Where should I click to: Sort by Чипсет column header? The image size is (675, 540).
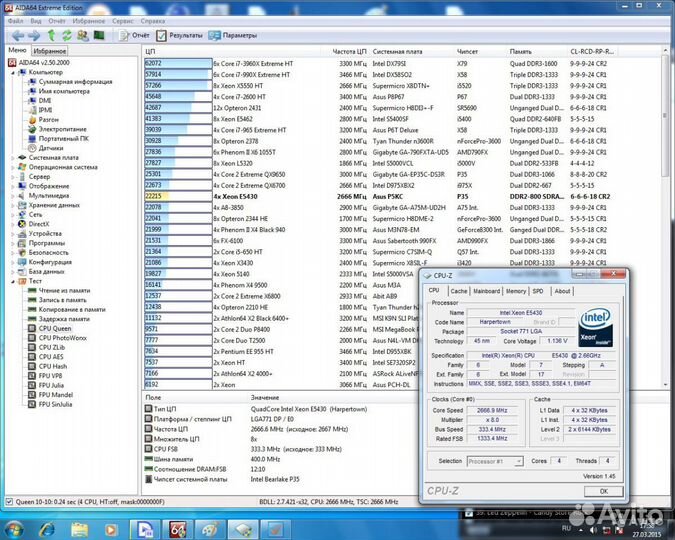click(468, 51)
